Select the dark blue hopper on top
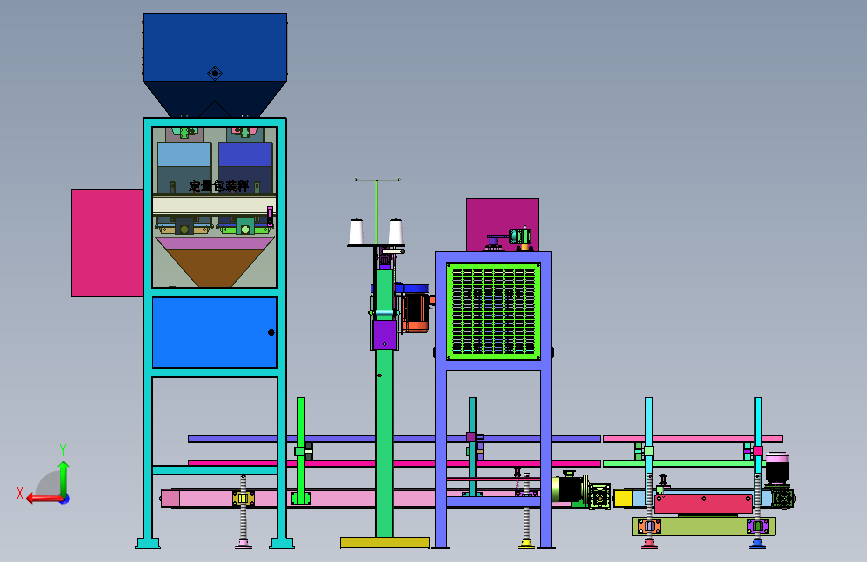This screenshot has height=562, width=867. coord(215,64)
